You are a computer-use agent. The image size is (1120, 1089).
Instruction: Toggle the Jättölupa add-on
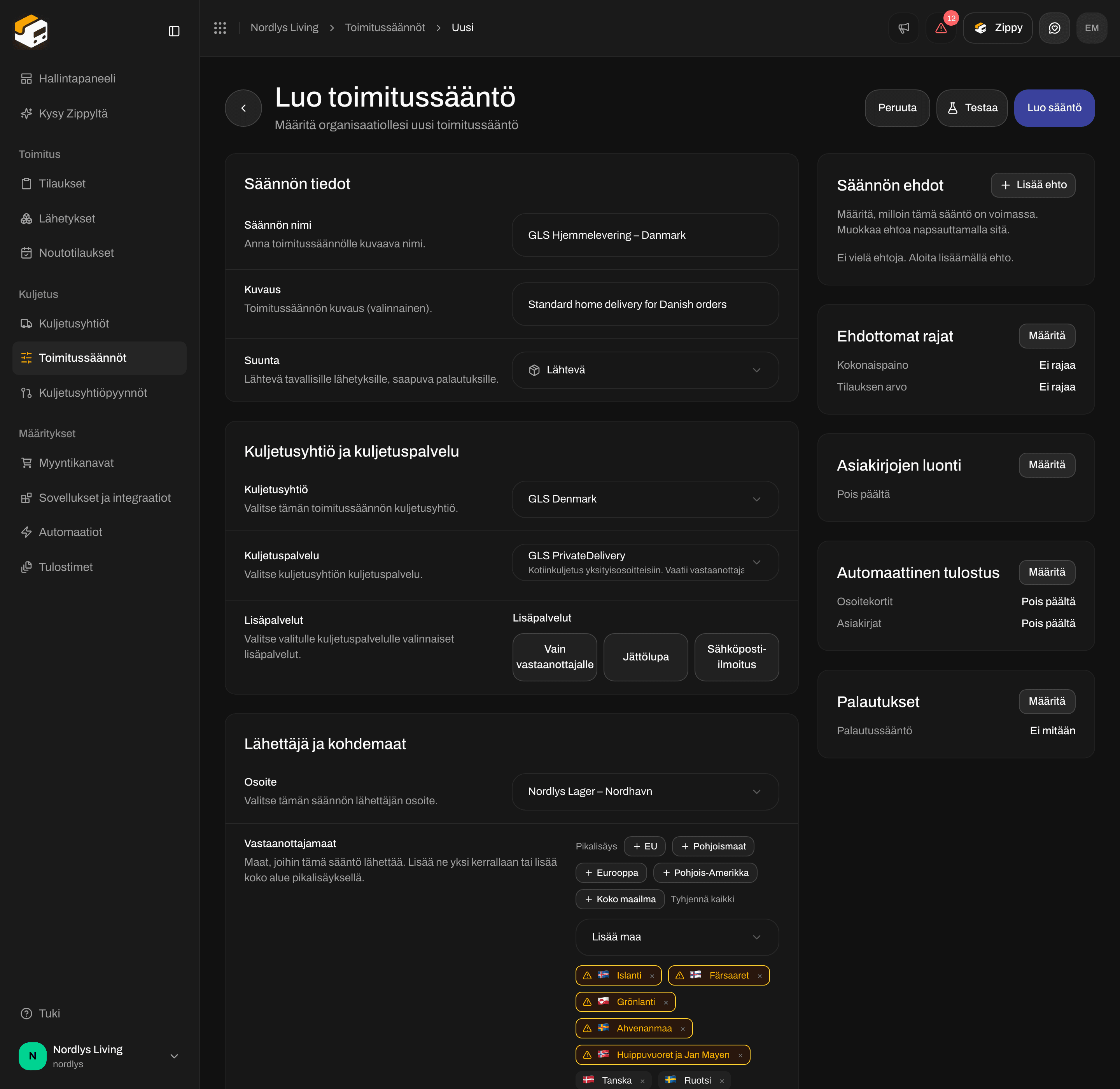pyautogui.click(x=645, y=657)
